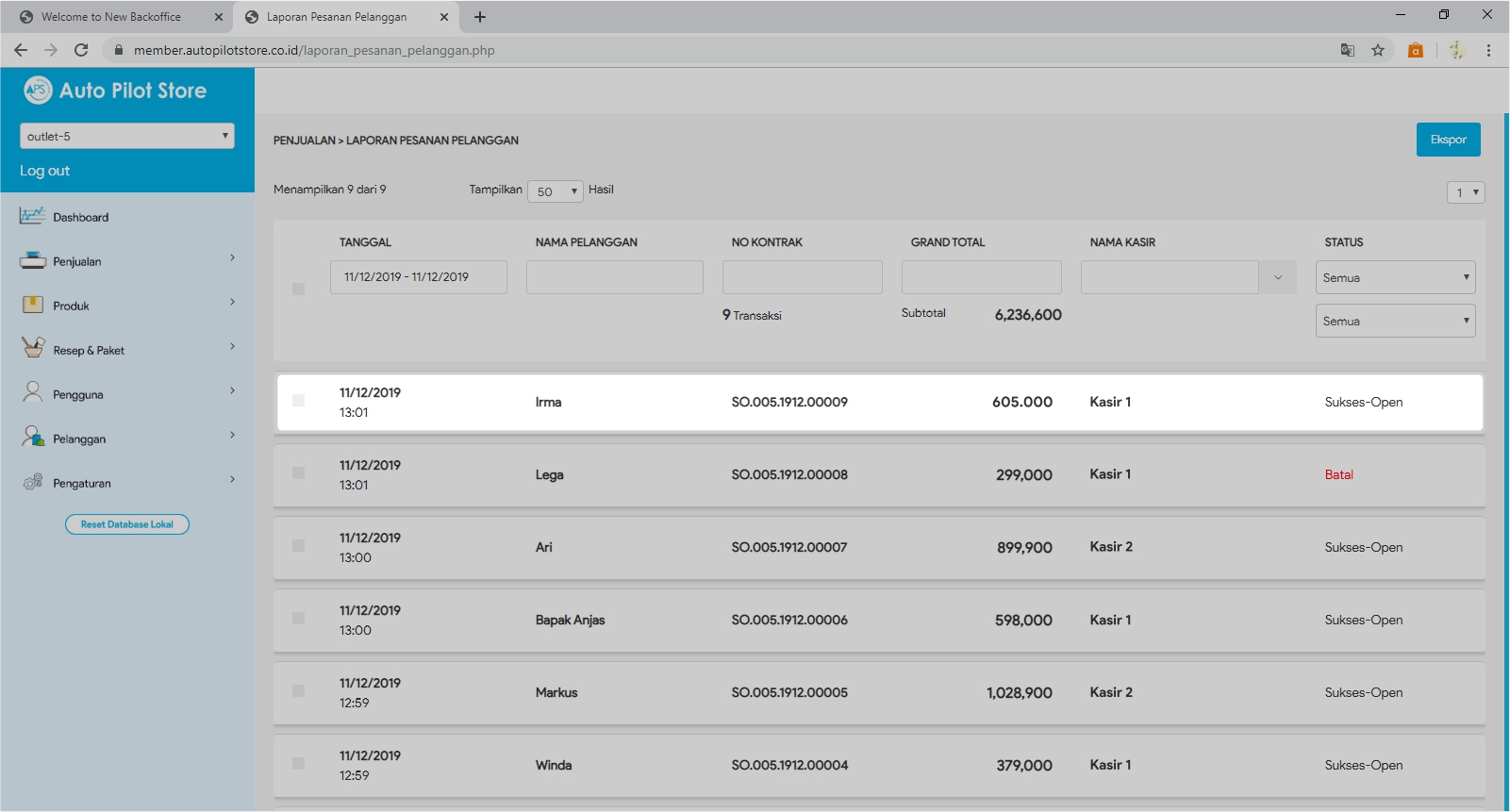Screen dimensions: 1510x812
Task: Click the Penjualan cash register icon
Action: (x=32, y=260)
